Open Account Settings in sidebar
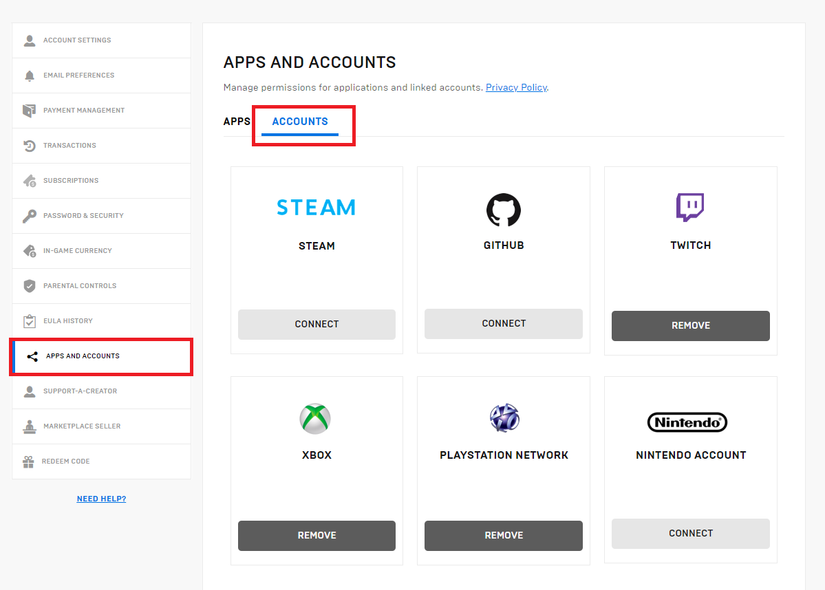The width and height of the screenshot is (825, 590). click(102, 41)
